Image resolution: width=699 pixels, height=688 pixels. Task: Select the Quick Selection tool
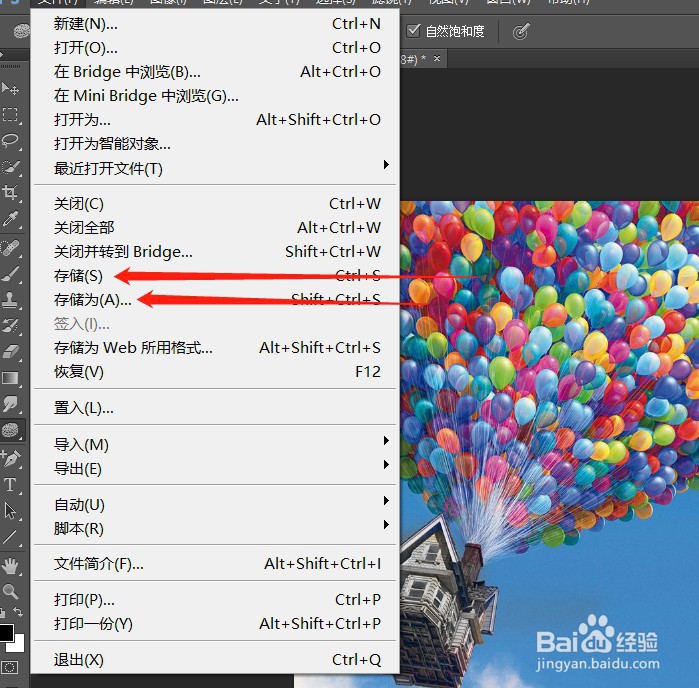tap(10, 167)
